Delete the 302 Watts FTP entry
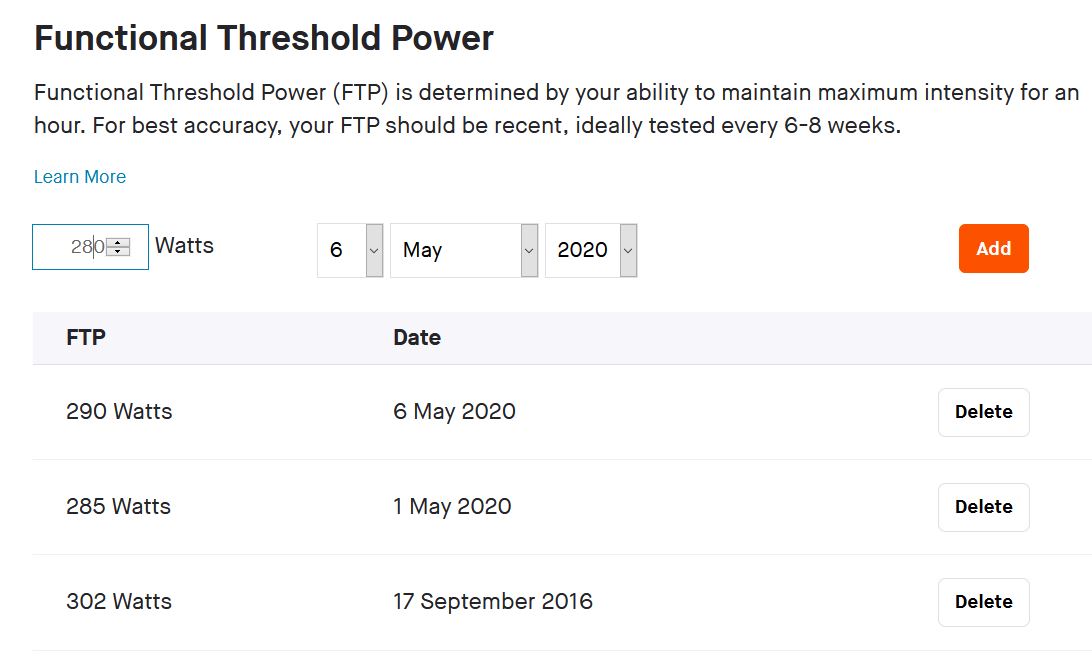The image size is (1092, 662). pos(983,602)
